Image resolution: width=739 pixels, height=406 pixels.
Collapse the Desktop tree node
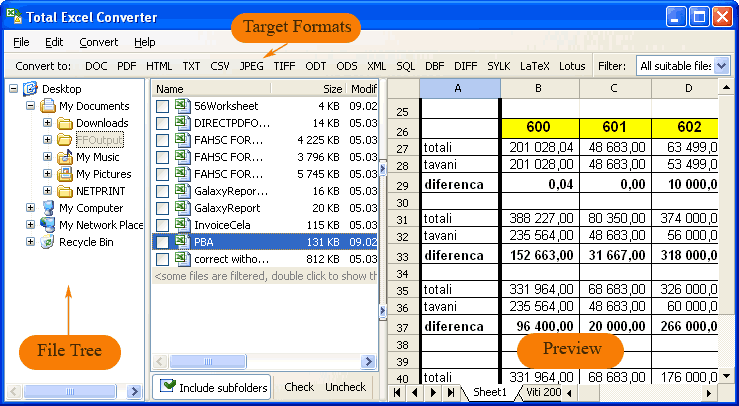click(13, 89)
